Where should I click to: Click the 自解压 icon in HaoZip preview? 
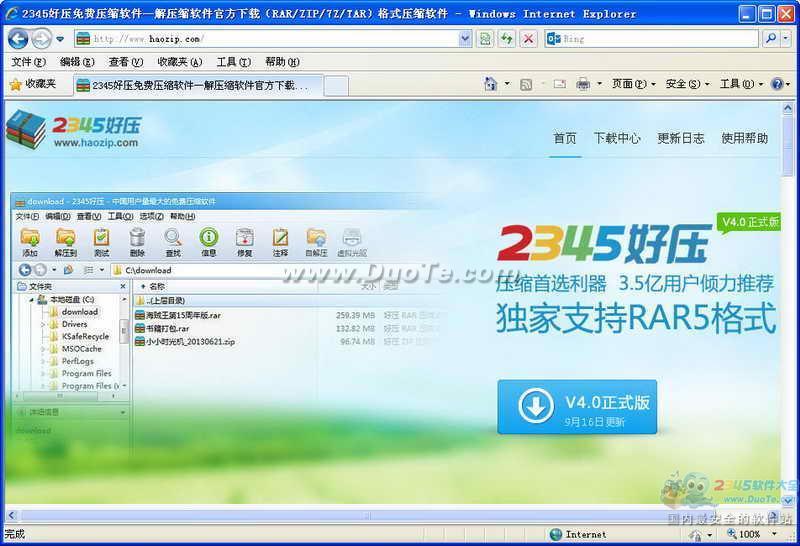point(316,242)
